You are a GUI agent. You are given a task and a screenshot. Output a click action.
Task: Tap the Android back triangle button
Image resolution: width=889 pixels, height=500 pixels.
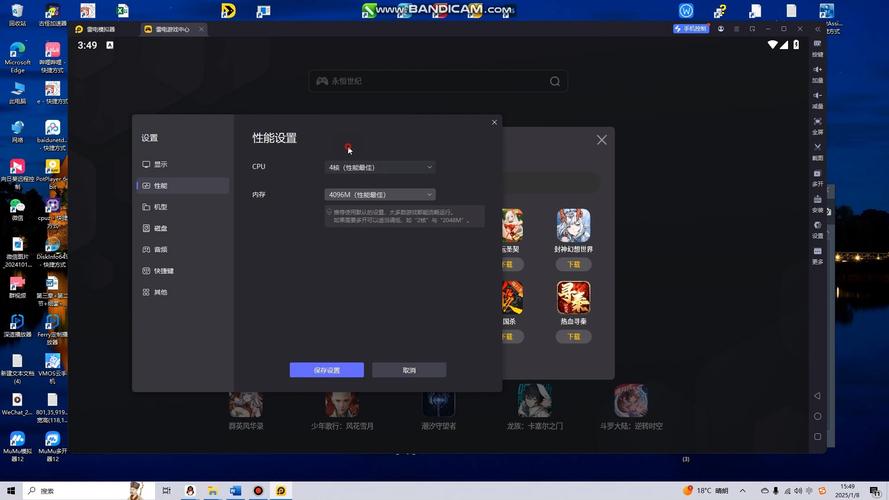pyautogui.click(x=818, y=396)
